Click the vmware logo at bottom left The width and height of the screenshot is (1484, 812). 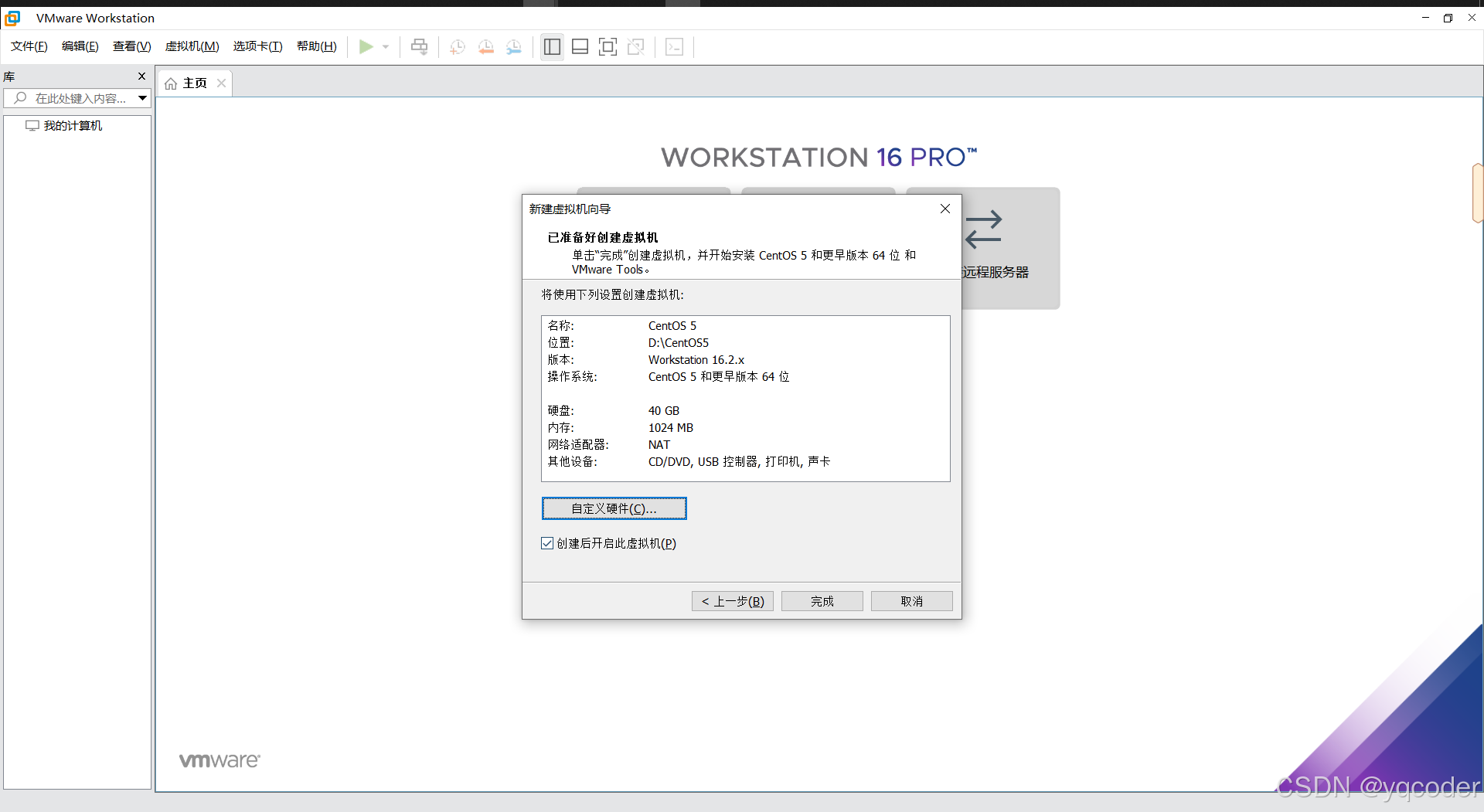[x=220, y=760]
